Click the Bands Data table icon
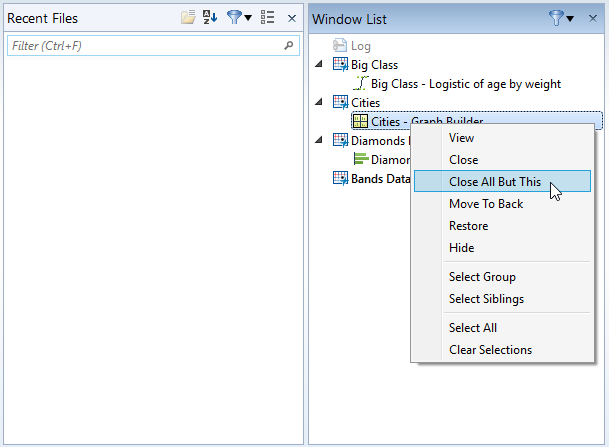 click(340, 178)
